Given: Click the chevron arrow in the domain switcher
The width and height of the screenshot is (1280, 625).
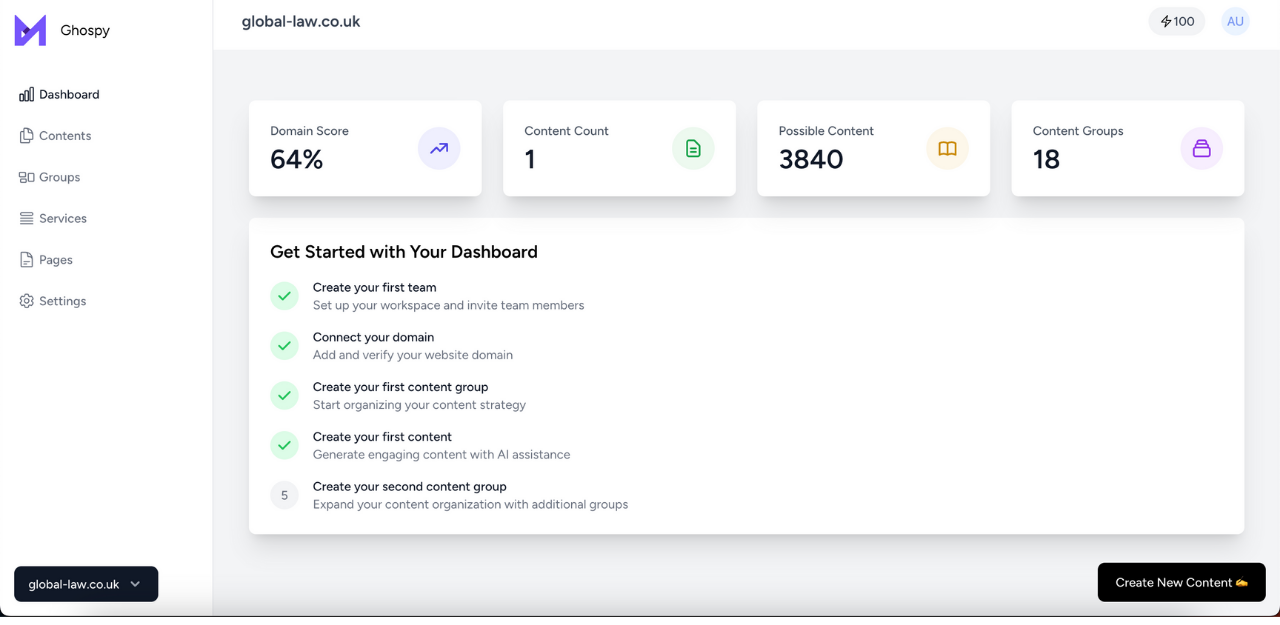Looking at the screenshot, I should (x=135, y=584).
